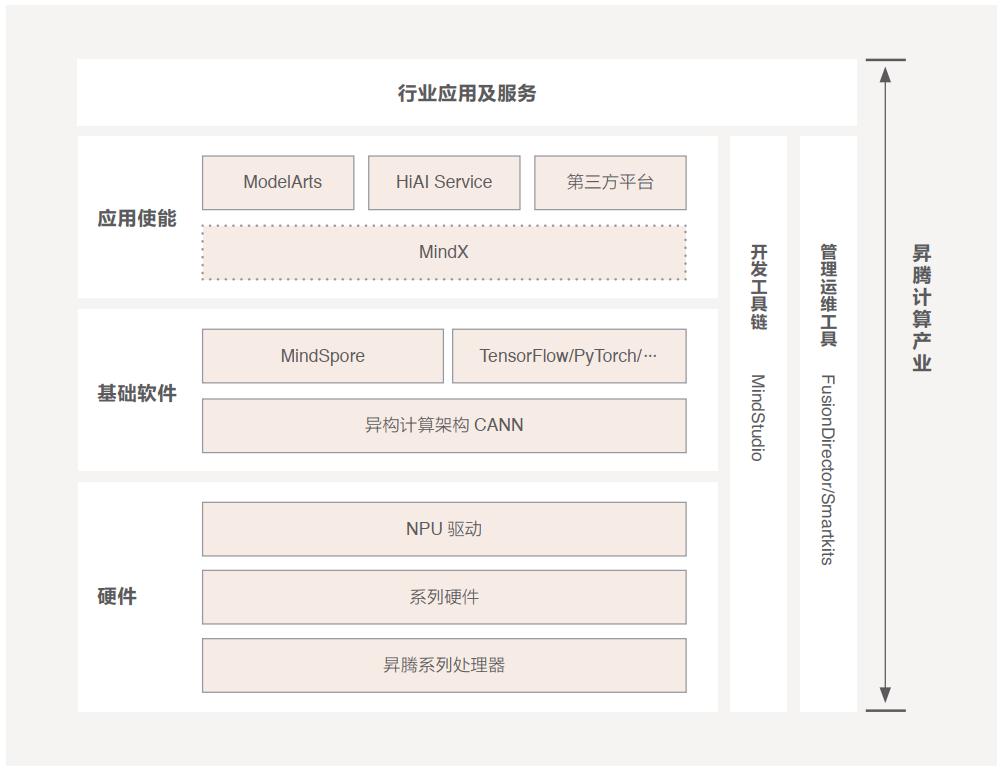Select the MindSpore box
The height and width of the screenshot is (774, 1008).
coord(323,356)
